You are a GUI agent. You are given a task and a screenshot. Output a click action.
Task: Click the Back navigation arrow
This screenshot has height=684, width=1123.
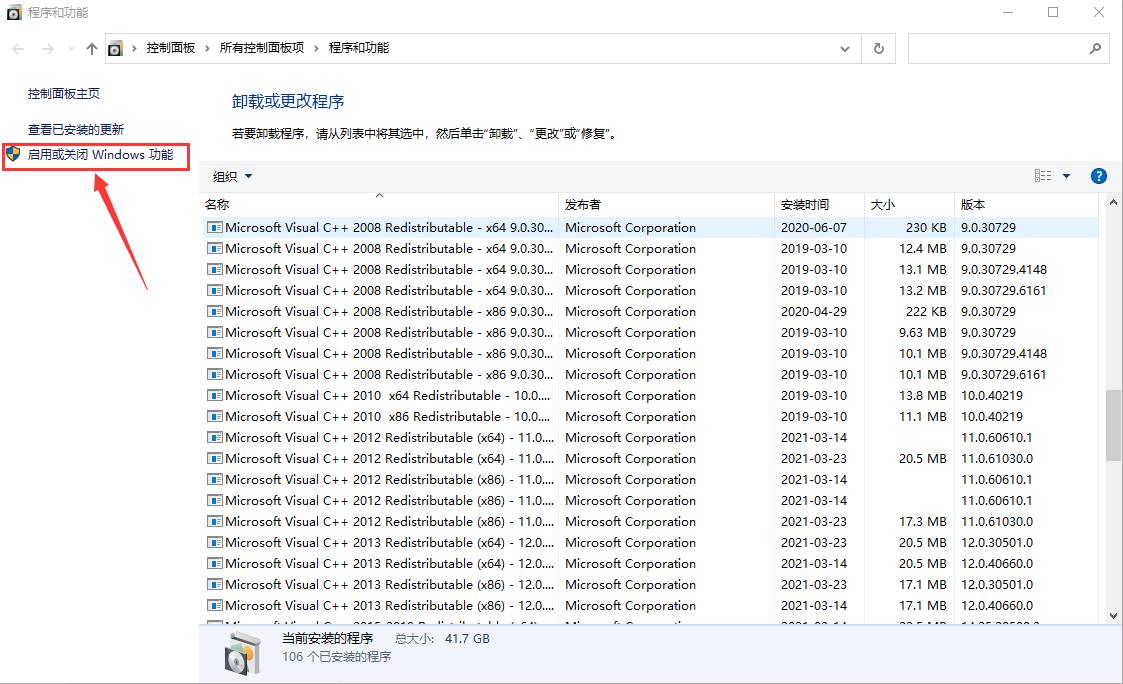tap(17, 47)
